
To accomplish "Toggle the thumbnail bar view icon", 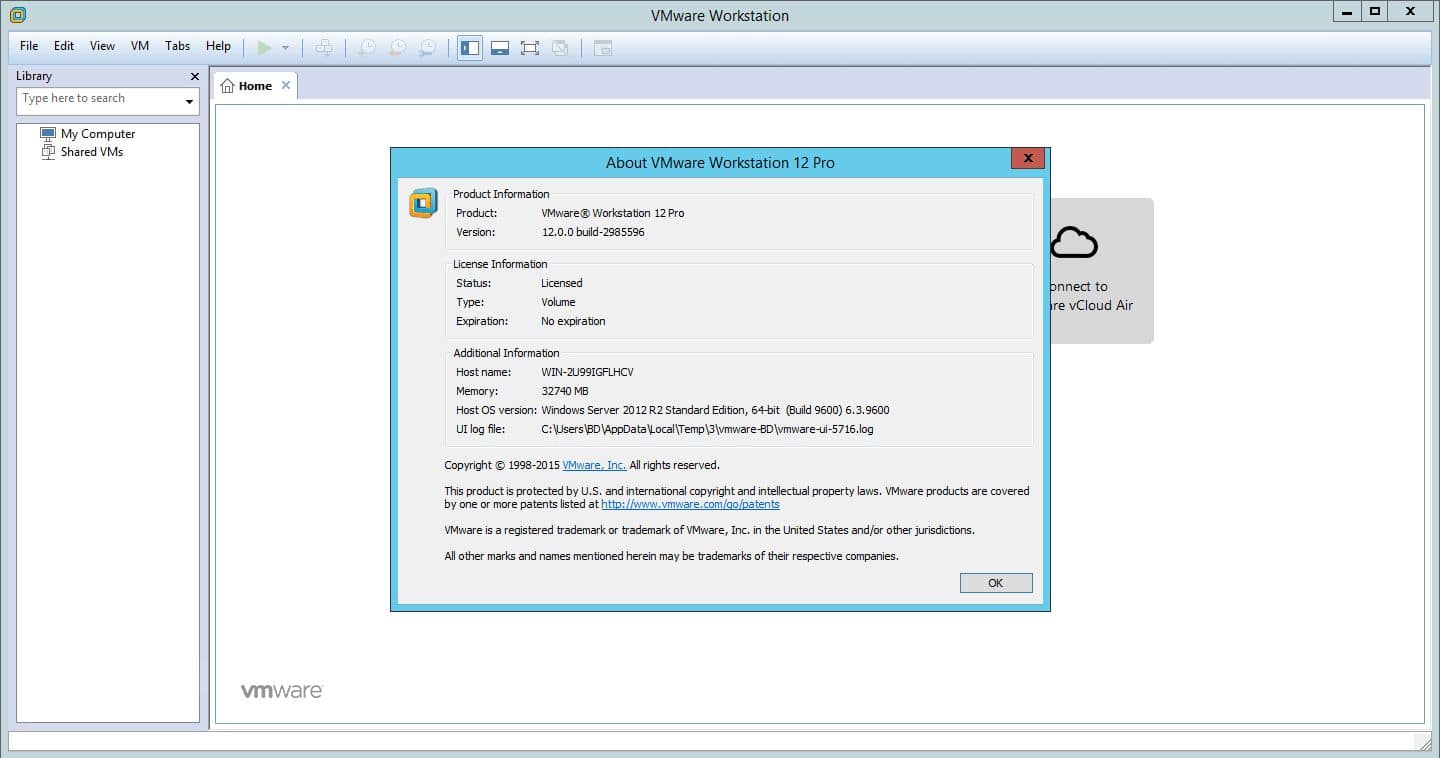I will click(x=500, y=47).
